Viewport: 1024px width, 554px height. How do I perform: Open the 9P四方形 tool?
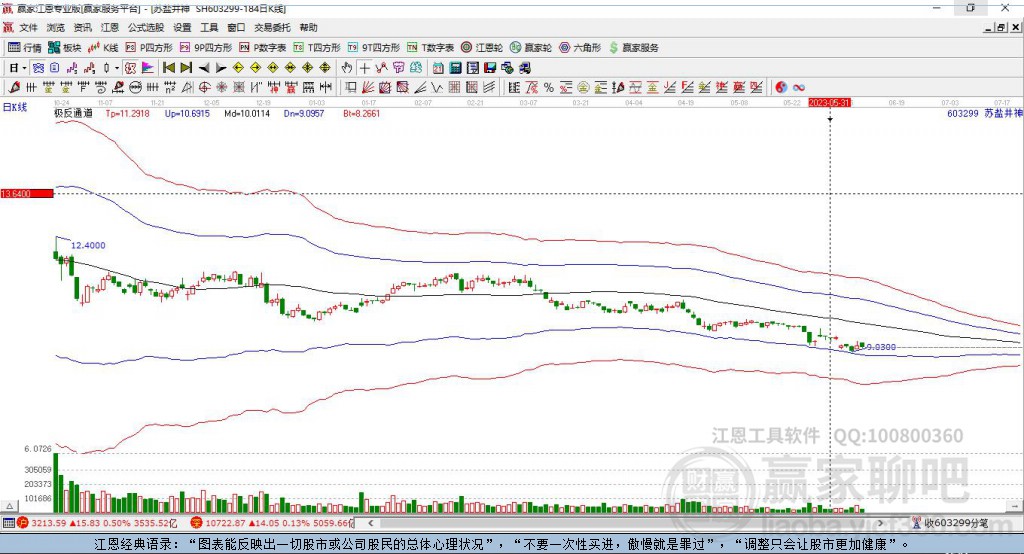[206, 47]
